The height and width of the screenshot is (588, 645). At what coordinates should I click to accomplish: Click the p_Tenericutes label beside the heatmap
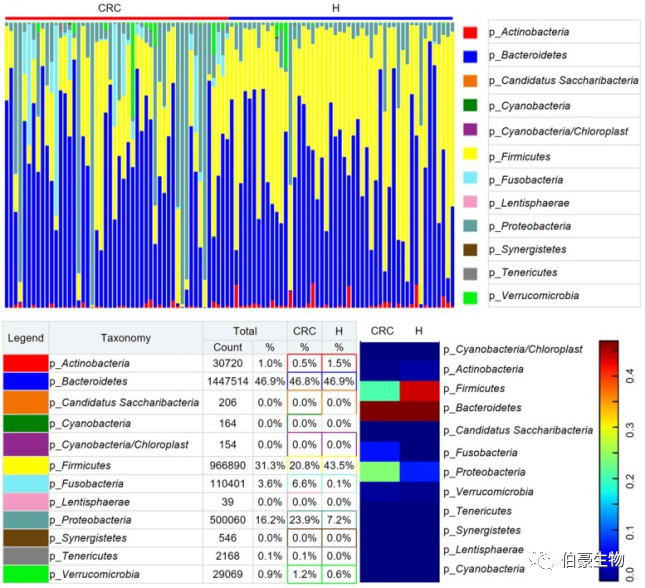[x=484, y=510]
